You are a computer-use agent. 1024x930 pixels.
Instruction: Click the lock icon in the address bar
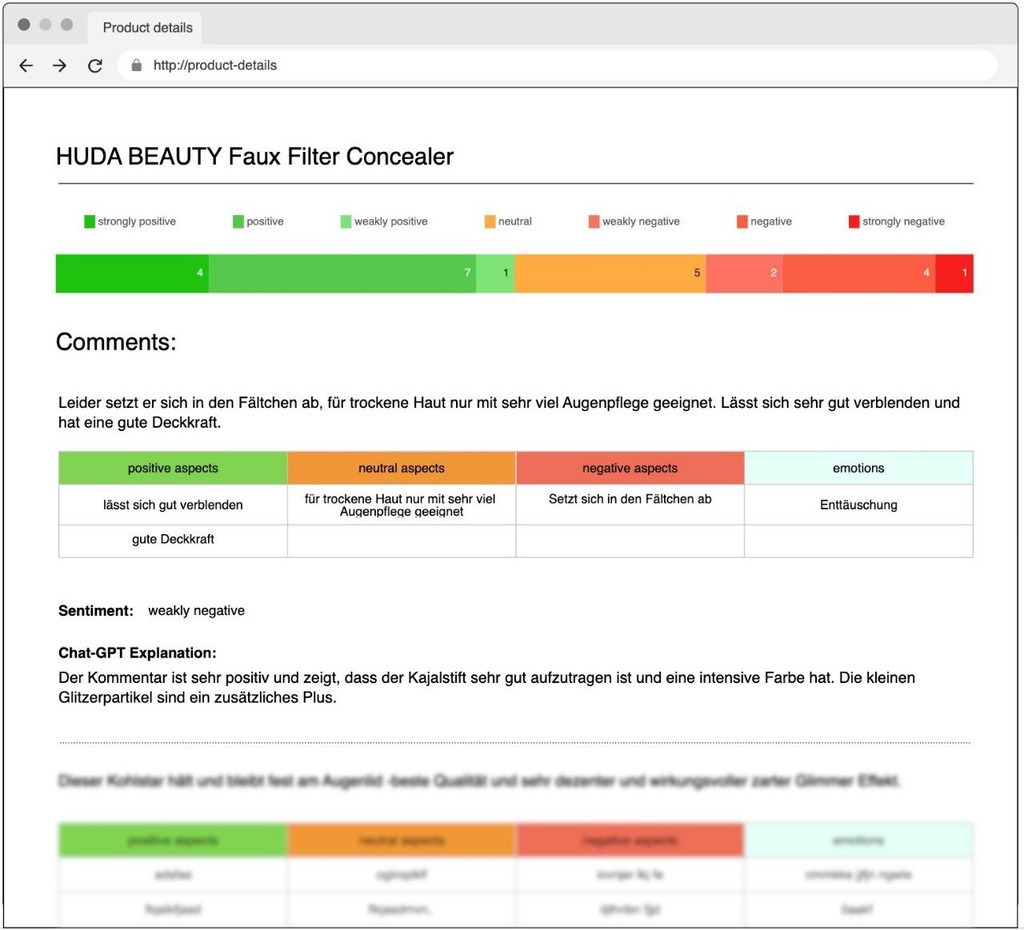[136, 65]
